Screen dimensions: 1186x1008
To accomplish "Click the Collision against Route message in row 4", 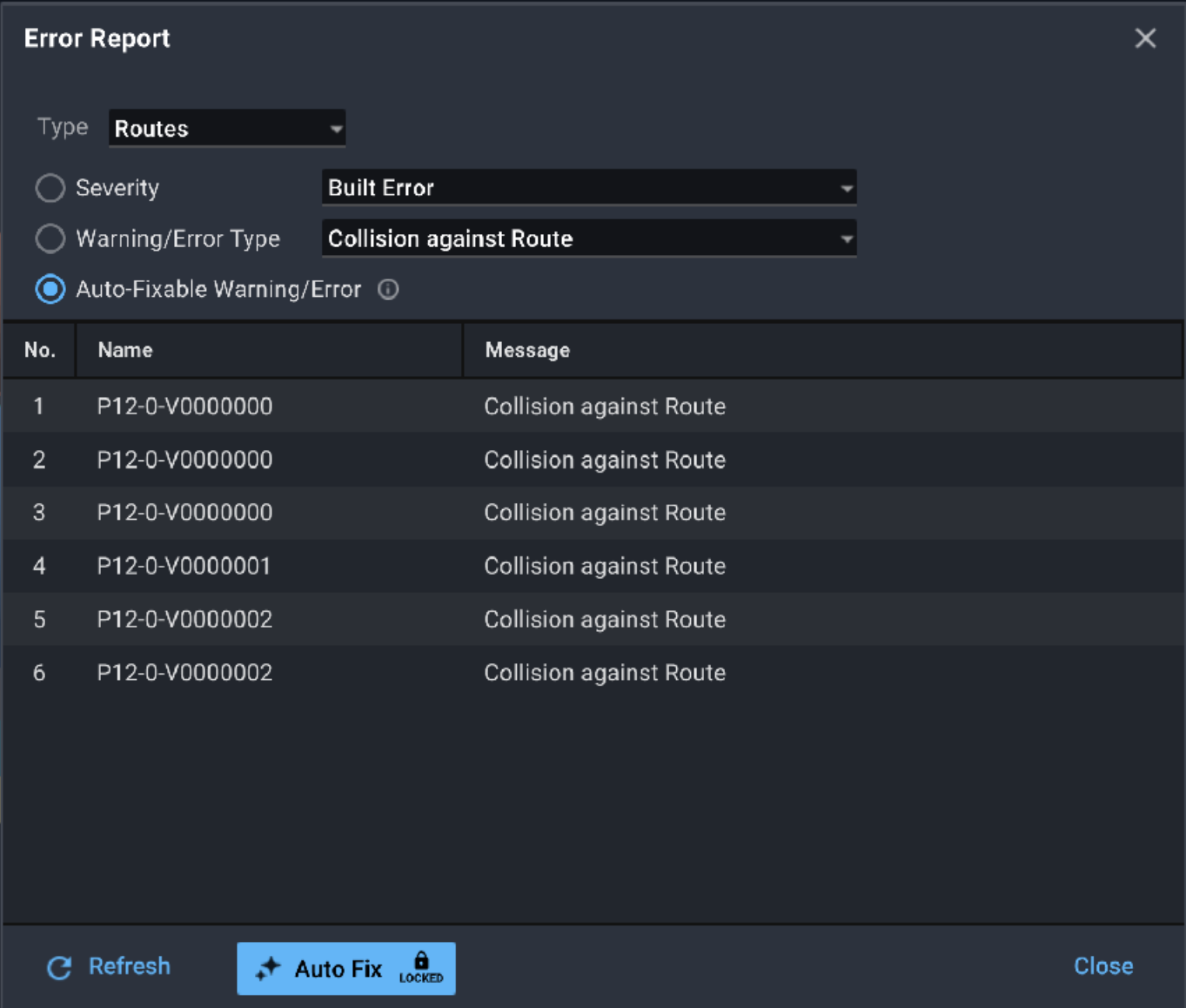I will pos(605,567).
